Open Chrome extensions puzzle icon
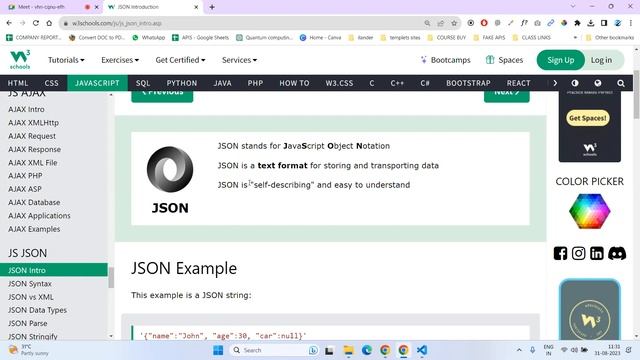Viewport: 640px width, 360px height. point(577,23)
